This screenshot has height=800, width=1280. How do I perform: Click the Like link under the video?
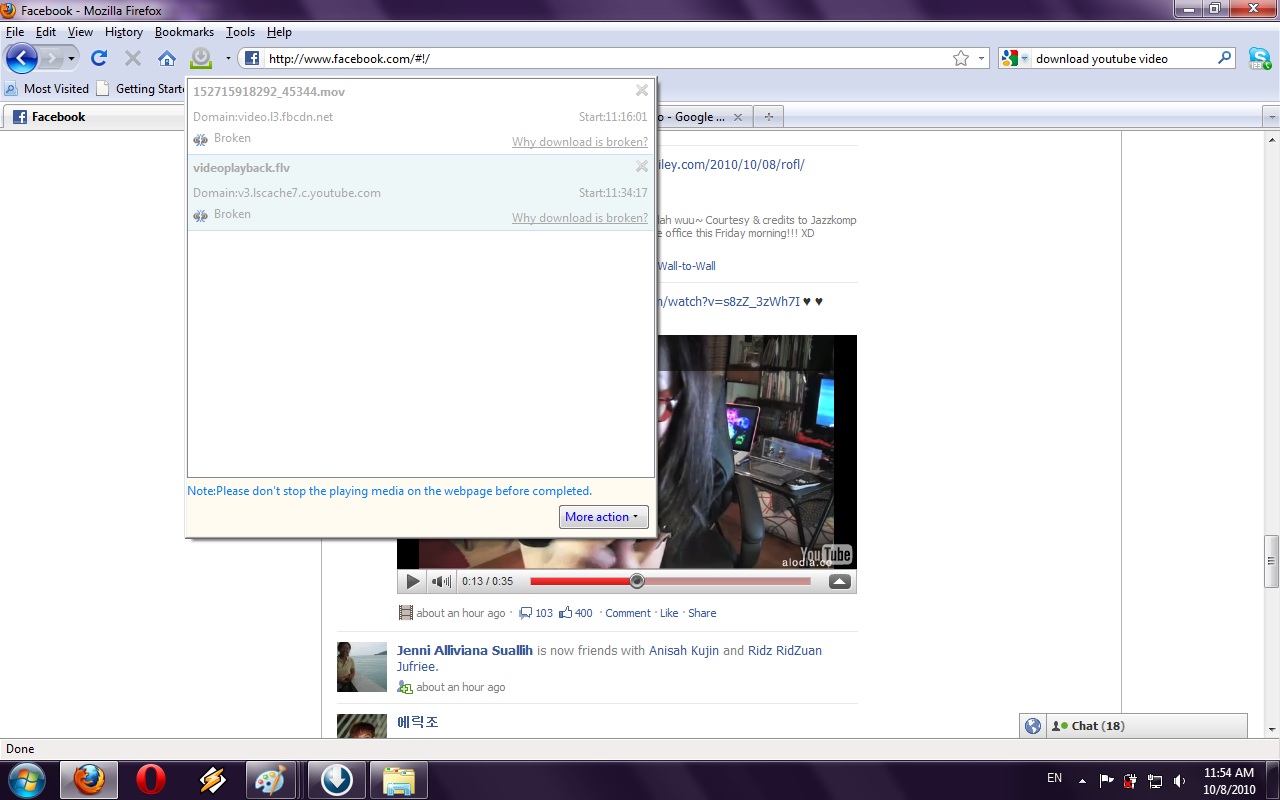tap(669, 613)
